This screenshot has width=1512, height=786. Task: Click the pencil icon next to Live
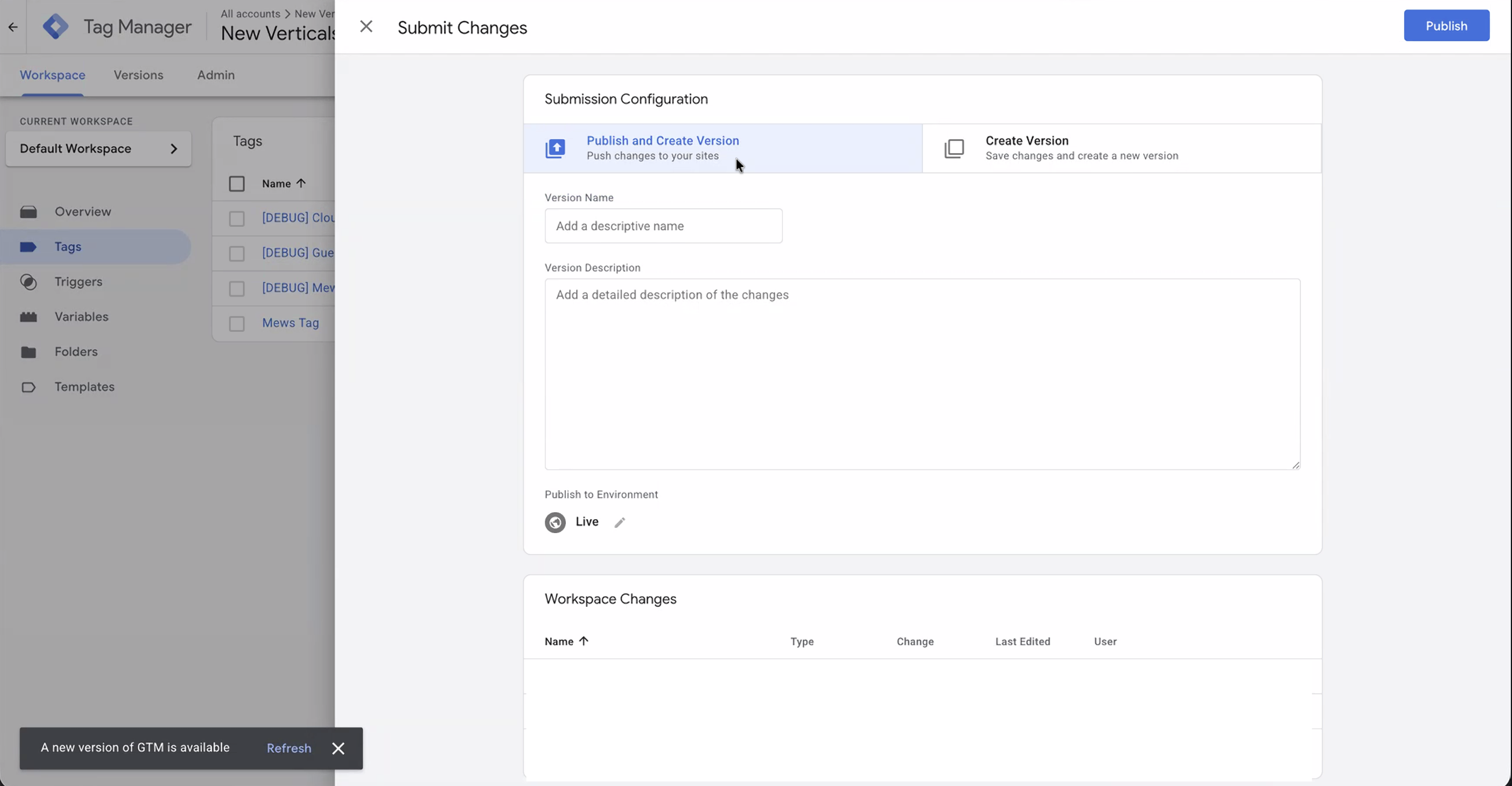click(x=620, y=522)
